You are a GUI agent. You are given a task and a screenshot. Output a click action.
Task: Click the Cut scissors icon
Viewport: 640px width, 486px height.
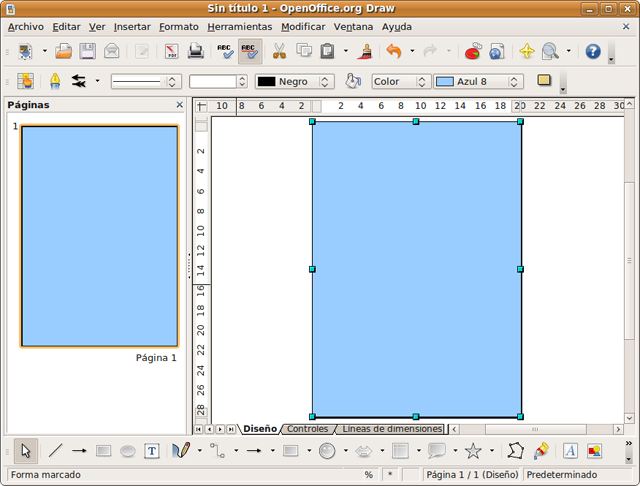pyautogui.click(x=280, y=51)
